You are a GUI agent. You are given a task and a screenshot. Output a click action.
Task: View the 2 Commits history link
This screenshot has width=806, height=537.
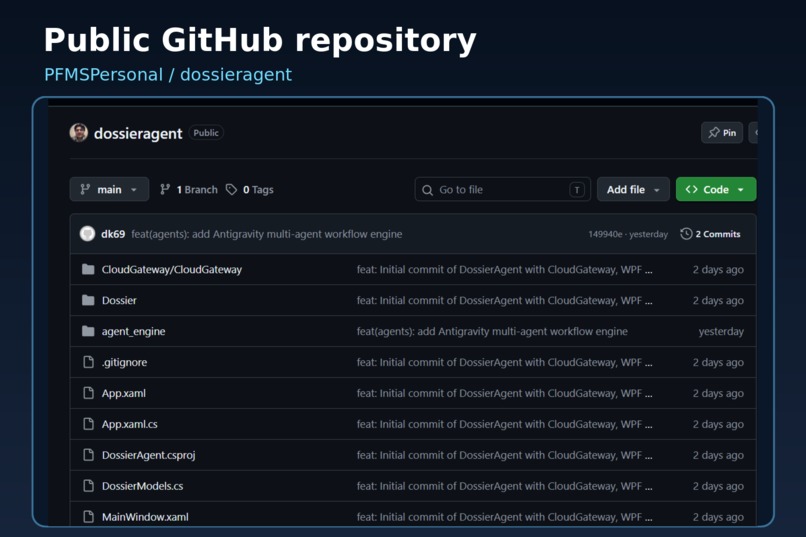pyautogui.click(x=710, y=234)
